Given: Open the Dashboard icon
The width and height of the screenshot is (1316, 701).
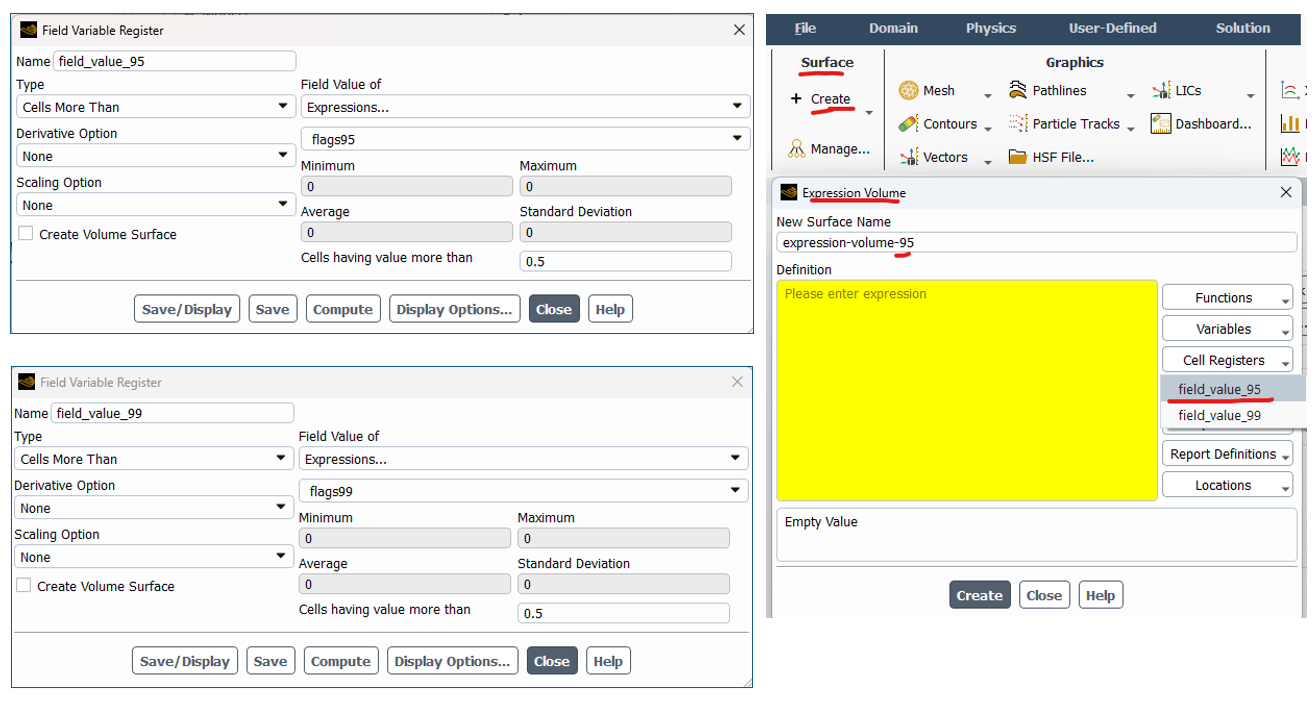Looking at the screenshot, I should point(1160,124).
